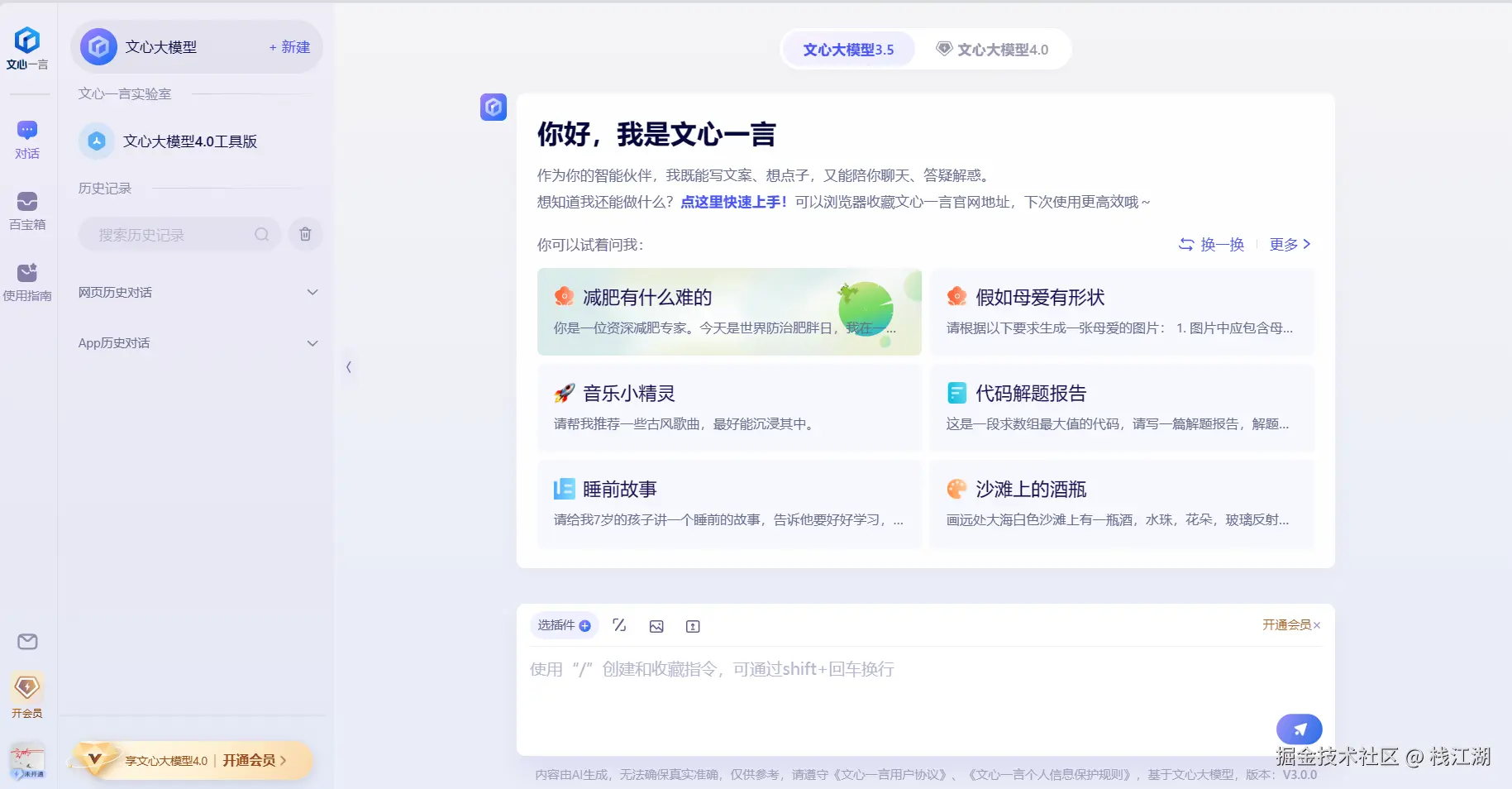Click the 文心一言 logo in the sidebar
This screenshot has height=789, width=1512.
pyautogui.click(x=27, y=48)
